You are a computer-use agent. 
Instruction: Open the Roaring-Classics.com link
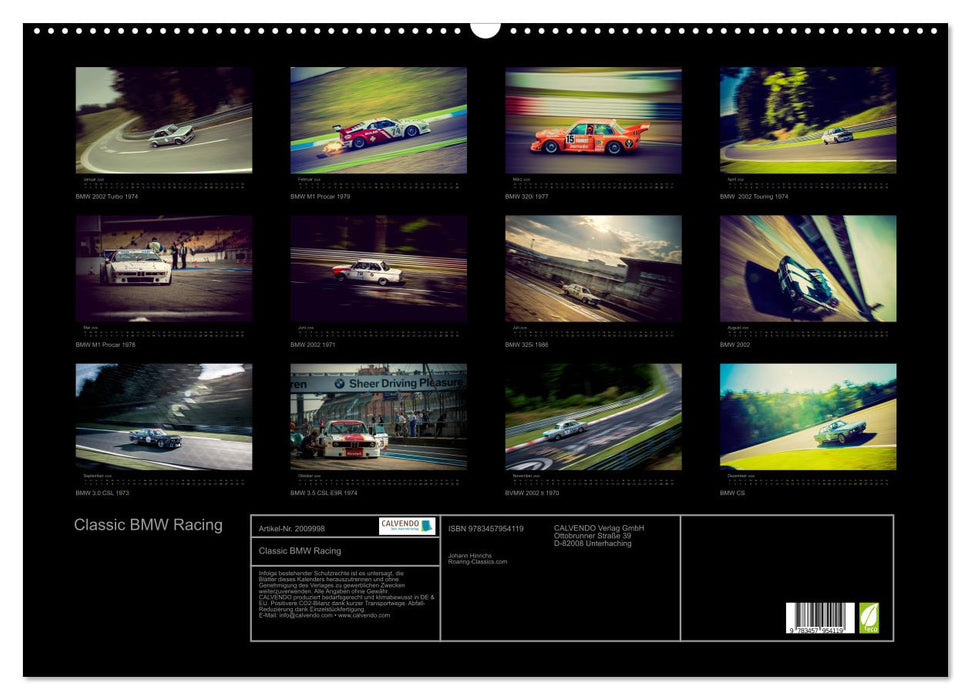pyautogui.click(x=480, y=561)
